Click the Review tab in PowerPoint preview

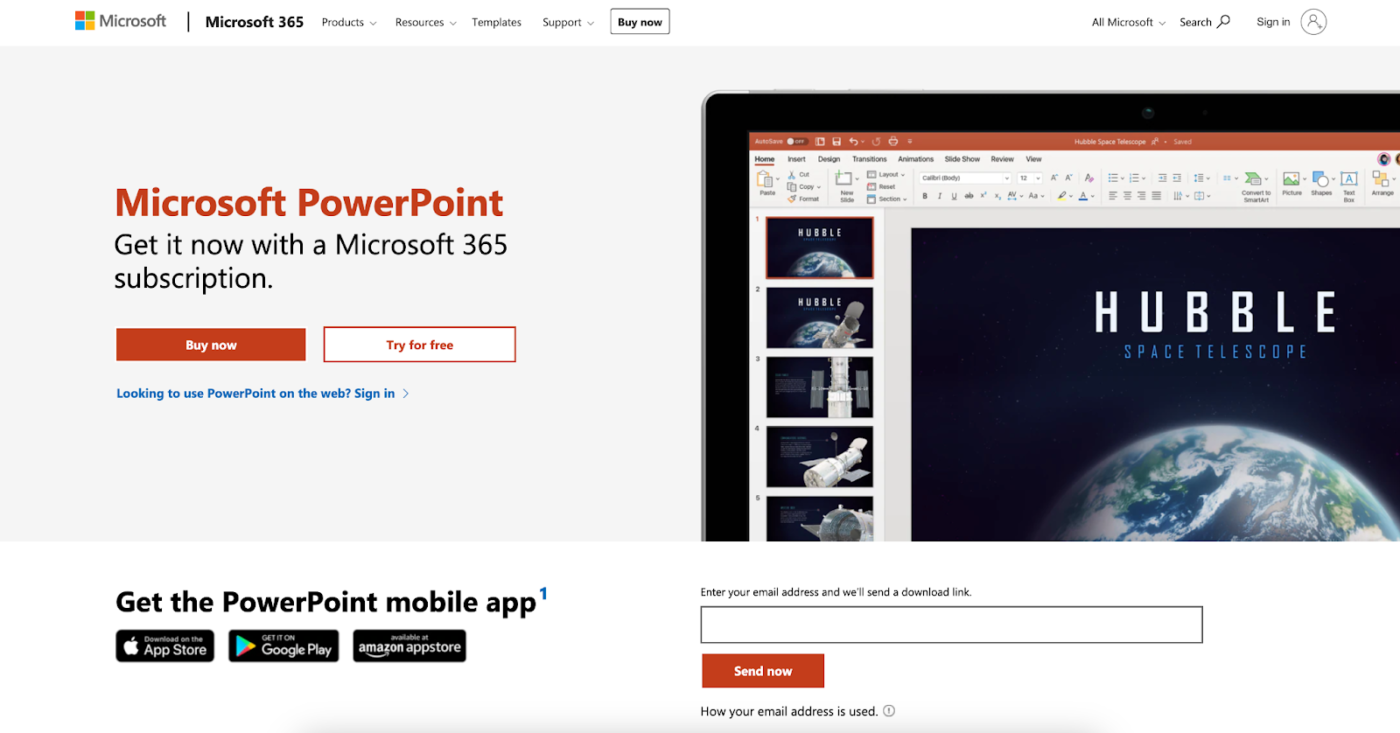click(x=1002, y=159)
